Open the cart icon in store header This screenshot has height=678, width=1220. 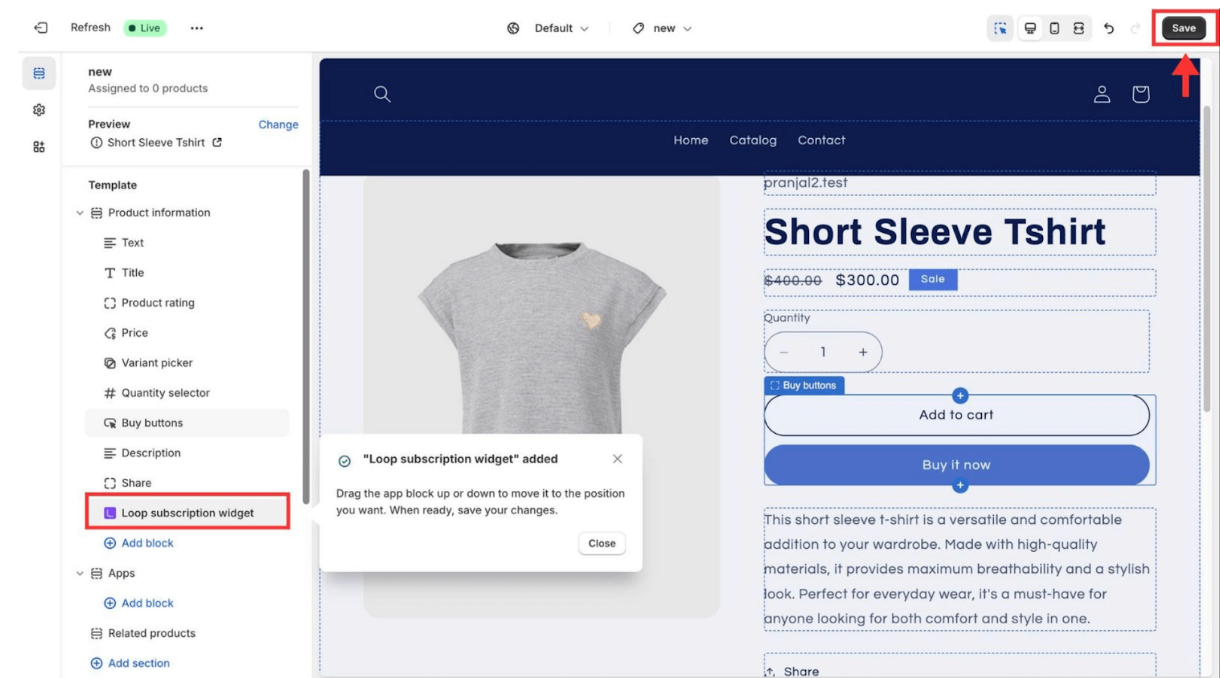tap(1140, 94)
